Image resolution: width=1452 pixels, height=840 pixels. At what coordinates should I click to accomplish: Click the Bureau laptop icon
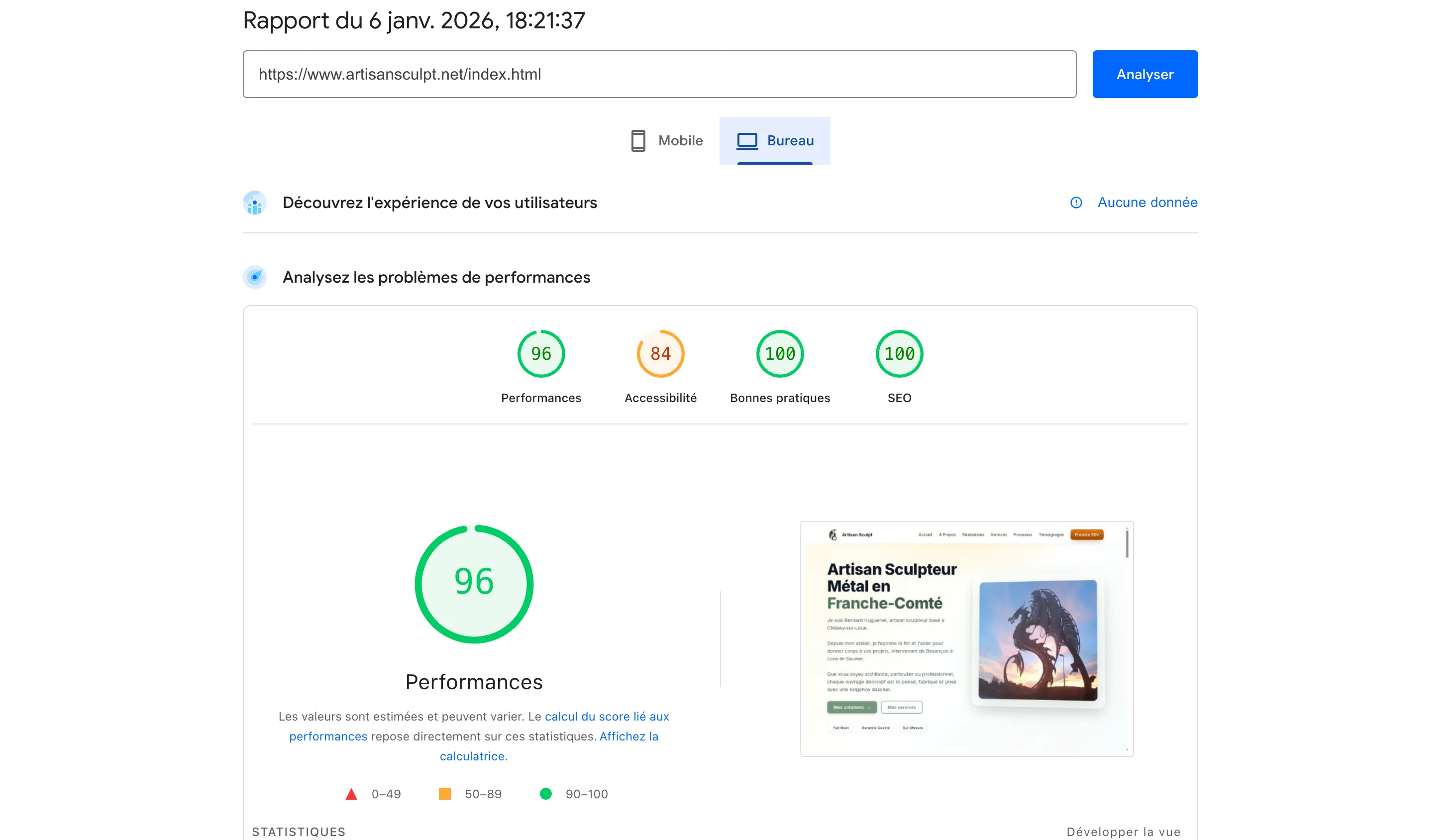[x=747, y=140]
